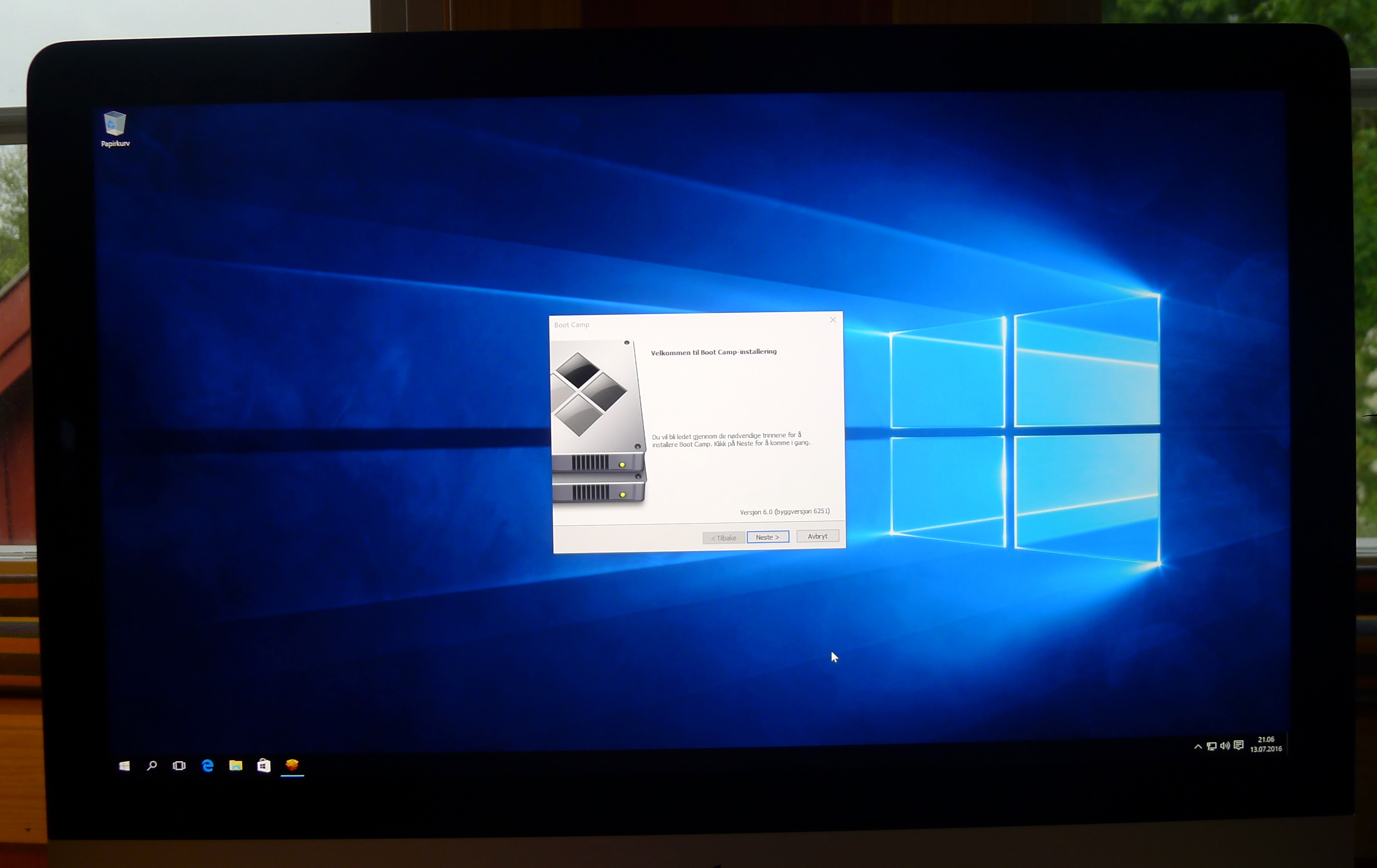Open the Papirkurv recycle bin icon
Image resolution: width=1377 pixels, height=868 pixels.
pyautogui.click(x=115, y=129)
